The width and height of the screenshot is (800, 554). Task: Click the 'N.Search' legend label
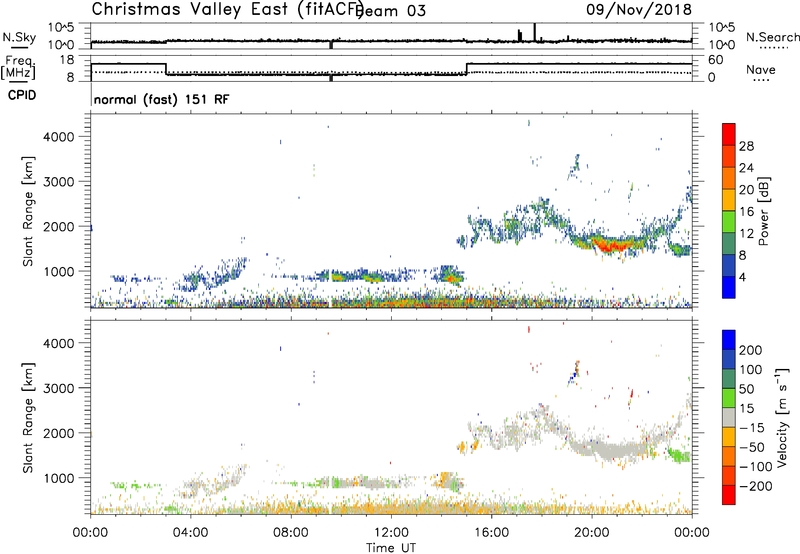(772, 37)
